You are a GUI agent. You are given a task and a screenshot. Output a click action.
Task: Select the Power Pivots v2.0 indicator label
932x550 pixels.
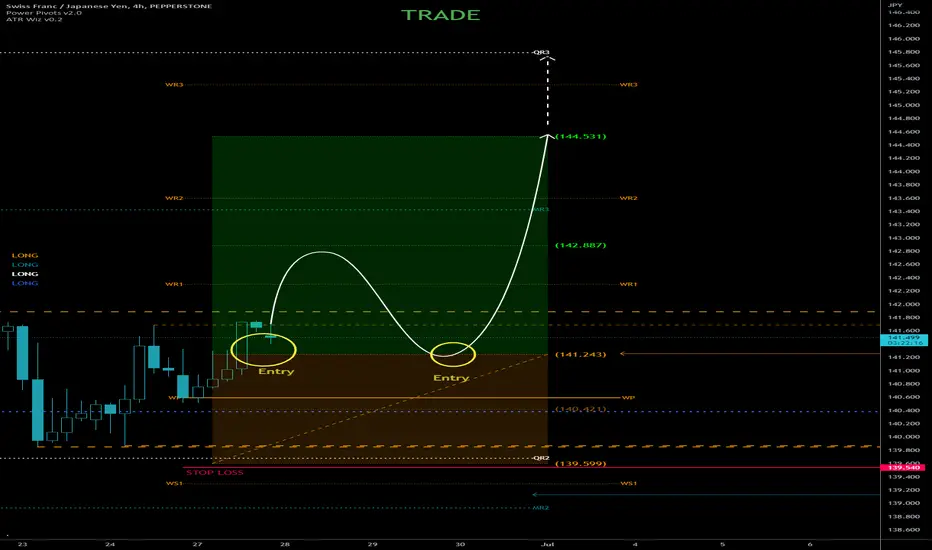pos(44,12)
